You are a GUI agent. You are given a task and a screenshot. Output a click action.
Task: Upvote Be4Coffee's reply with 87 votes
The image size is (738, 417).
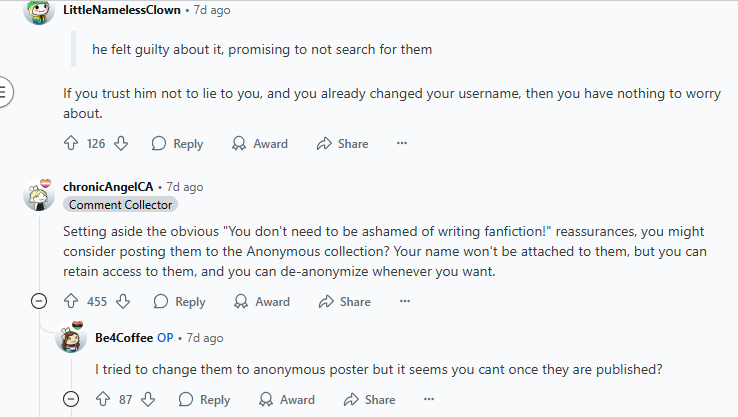click(103, 399)
